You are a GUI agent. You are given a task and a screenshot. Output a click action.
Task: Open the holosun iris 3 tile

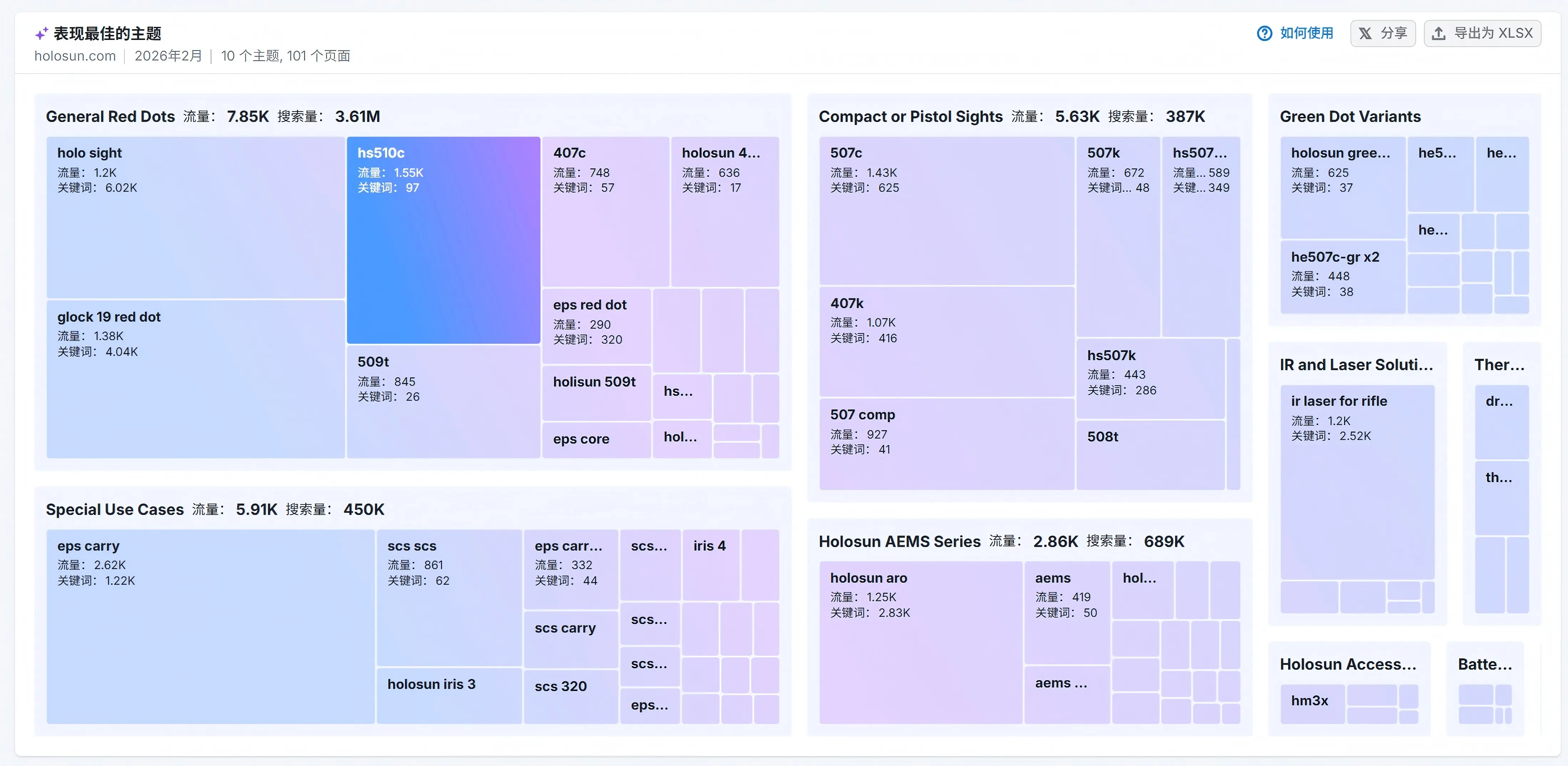click(x=449, y=696)
